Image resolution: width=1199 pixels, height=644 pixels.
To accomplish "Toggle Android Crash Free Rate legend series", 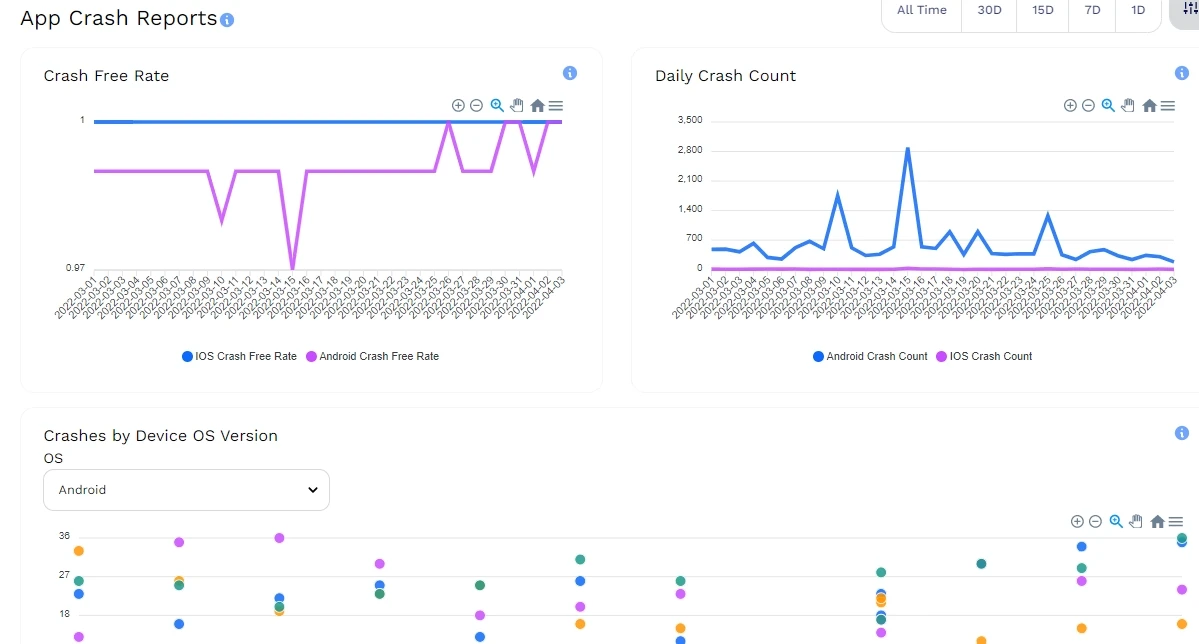I will 372,356.
